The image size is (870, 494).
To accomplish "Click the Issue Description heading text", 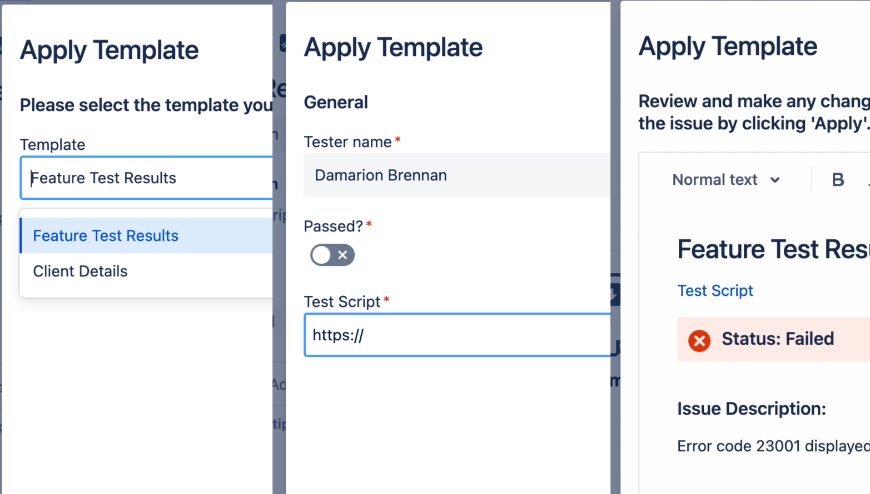I will pos(751,408).
